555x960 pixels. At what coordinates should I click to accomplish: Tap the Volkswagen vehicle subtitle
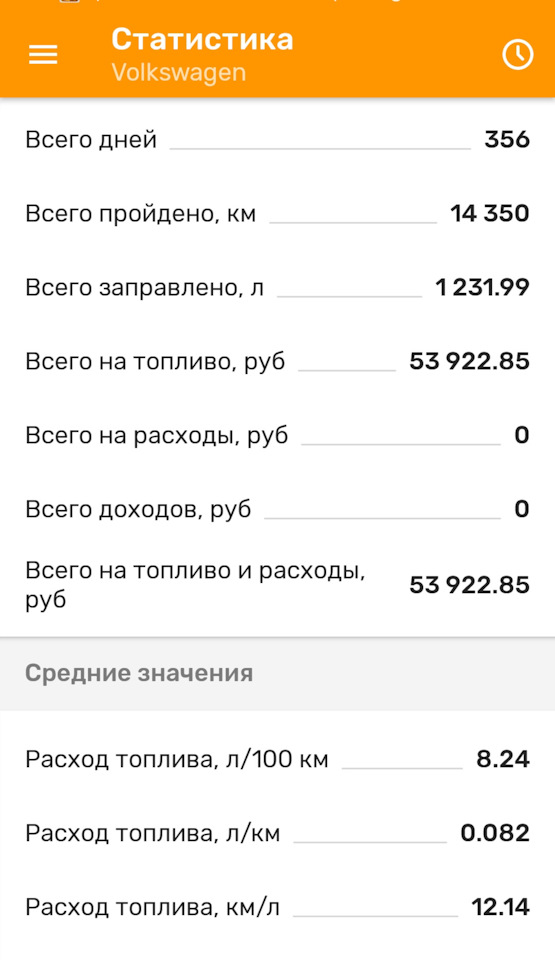click(179, 72)
